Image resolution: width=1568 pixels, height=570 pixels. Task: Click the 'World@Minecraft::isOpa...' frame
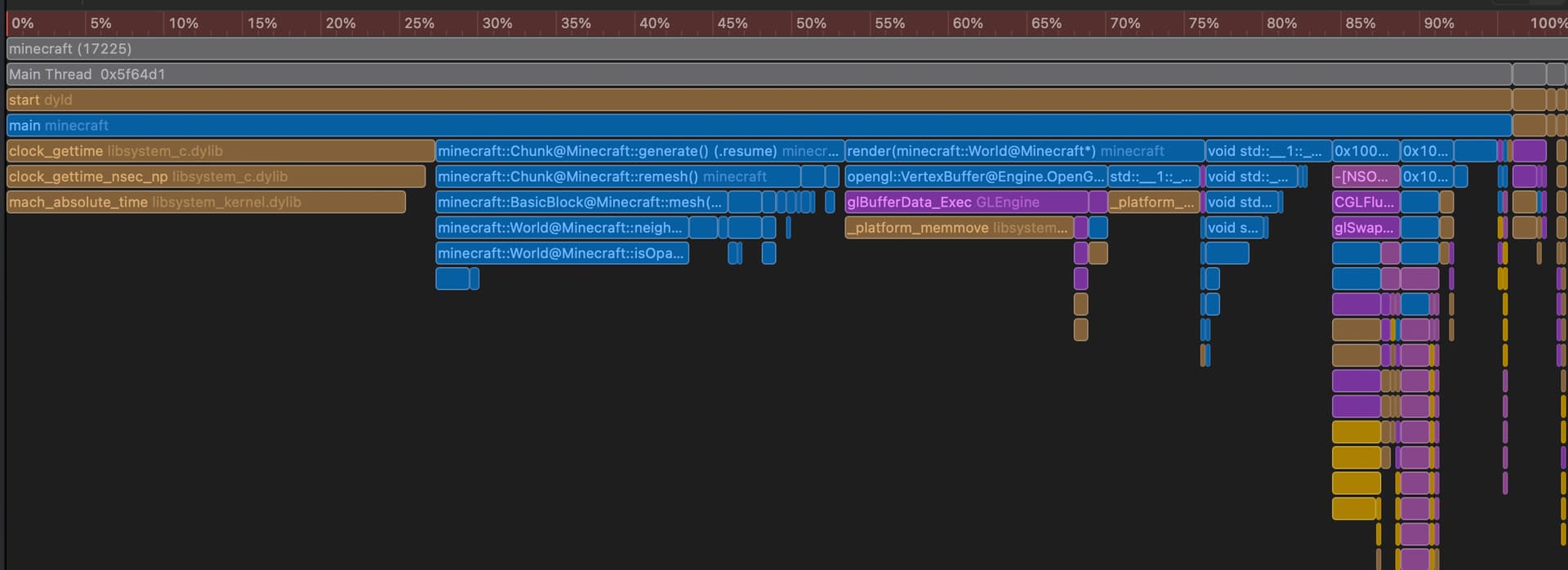(562, 253)
